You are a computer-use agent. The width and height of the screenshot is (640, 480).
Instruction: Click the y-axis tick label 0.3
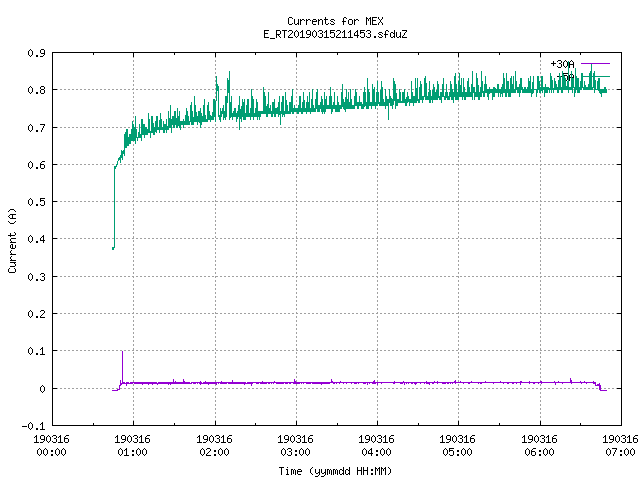point(36,277)
